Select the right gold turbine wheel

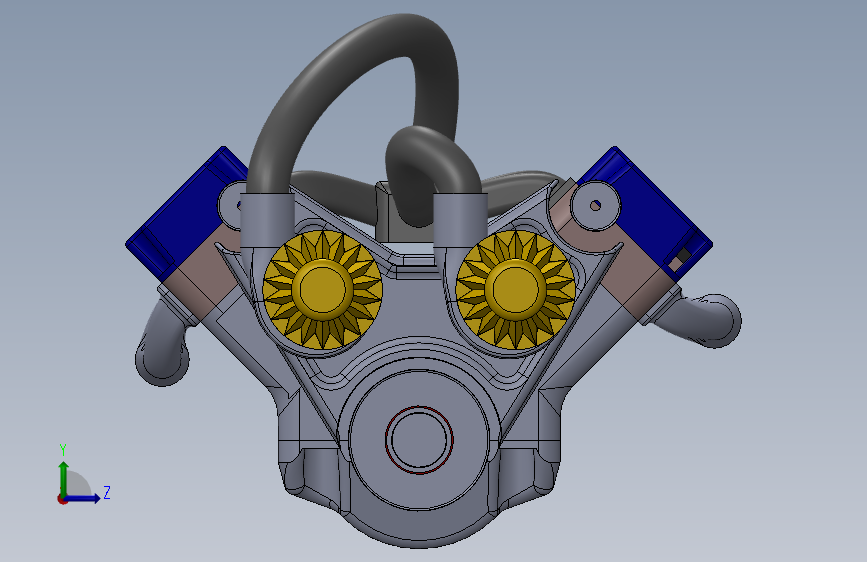point(515,289)
